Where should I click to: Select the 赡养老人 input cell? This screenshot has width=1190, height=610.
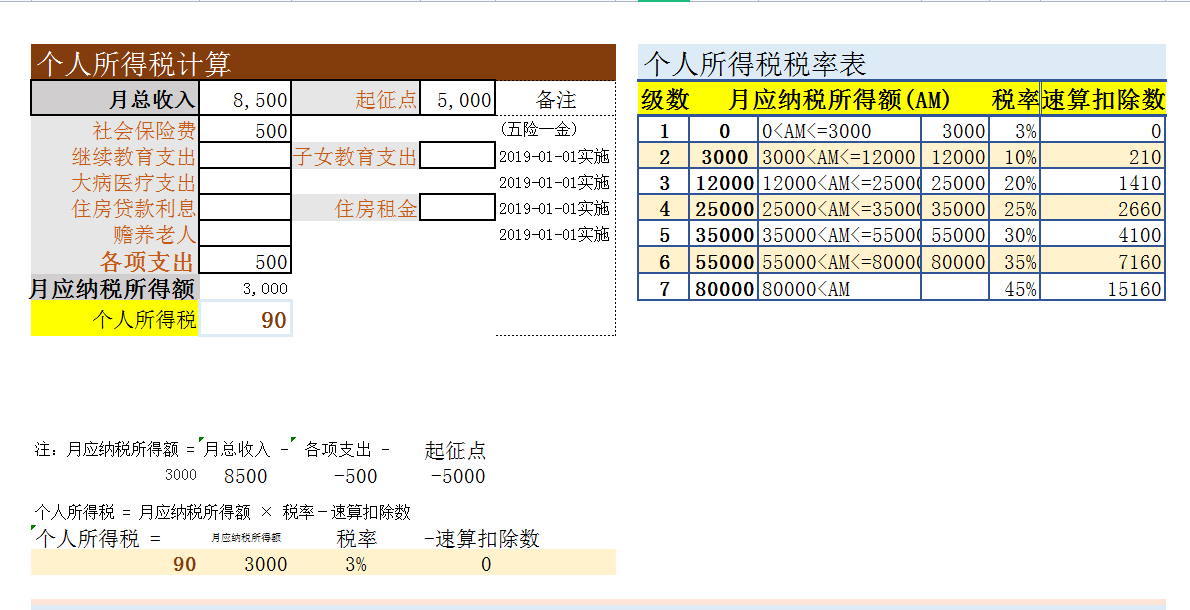coord(247,233)
